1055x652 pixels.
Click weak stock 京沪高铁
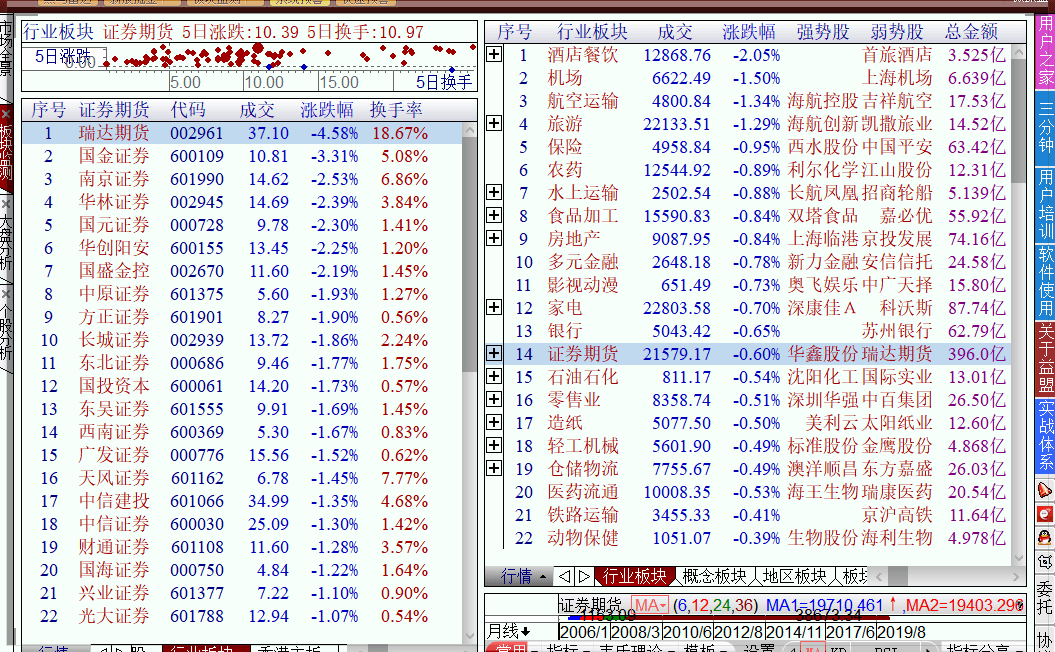(897, 515)
